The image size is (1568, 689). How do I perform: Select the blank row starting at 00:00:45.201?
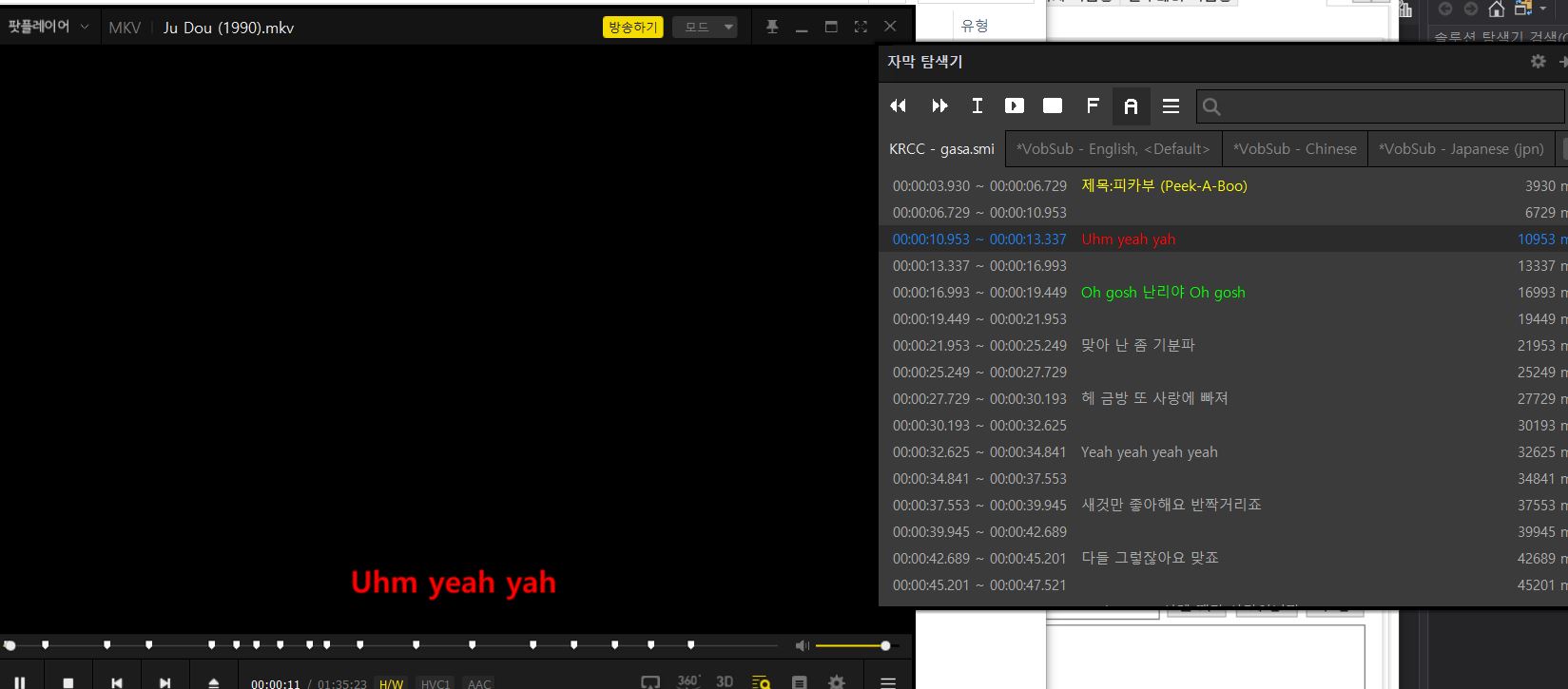click(x=1223, y=584)
